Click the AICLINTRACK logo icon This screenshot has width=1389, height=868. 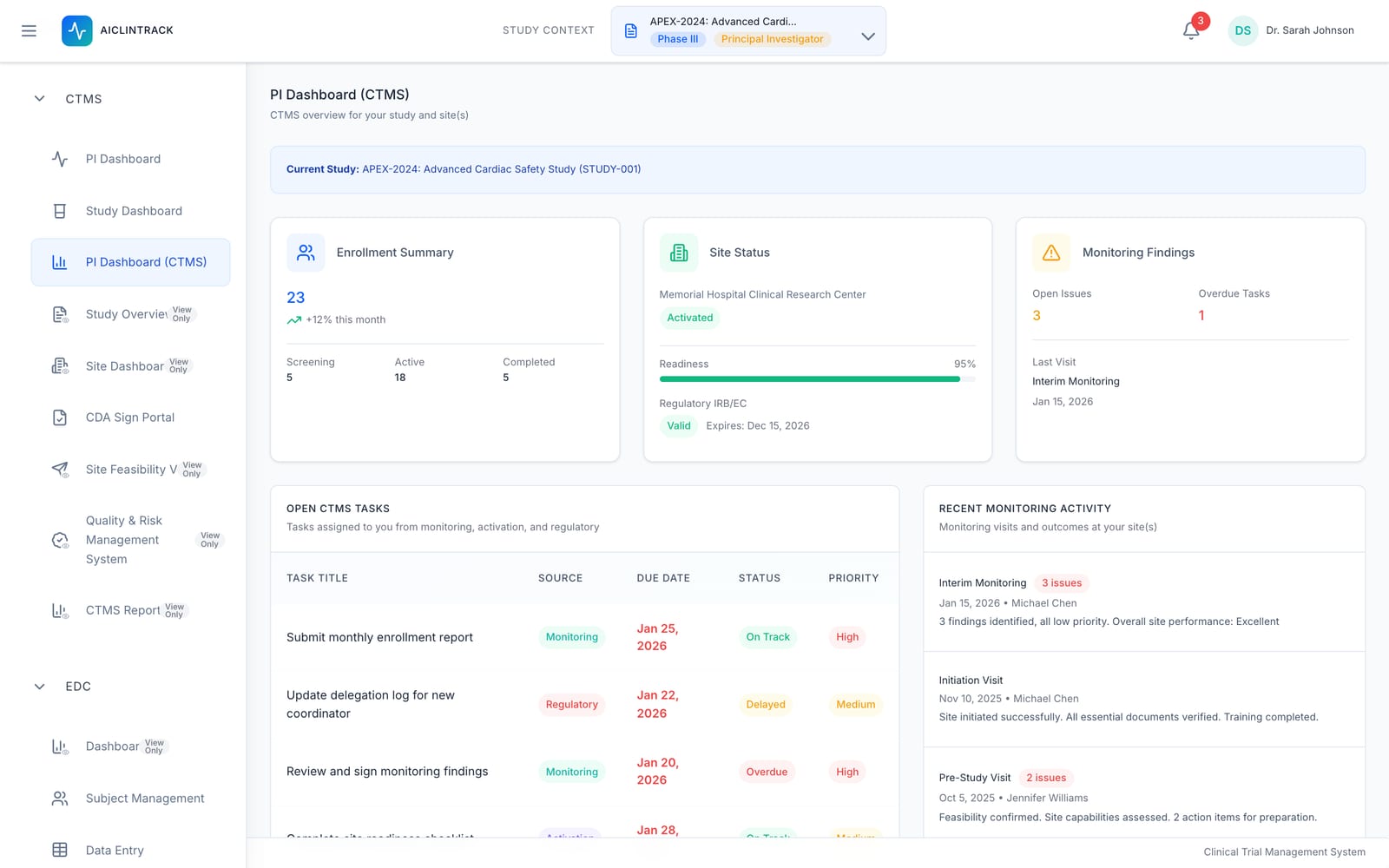click(77, 30)
